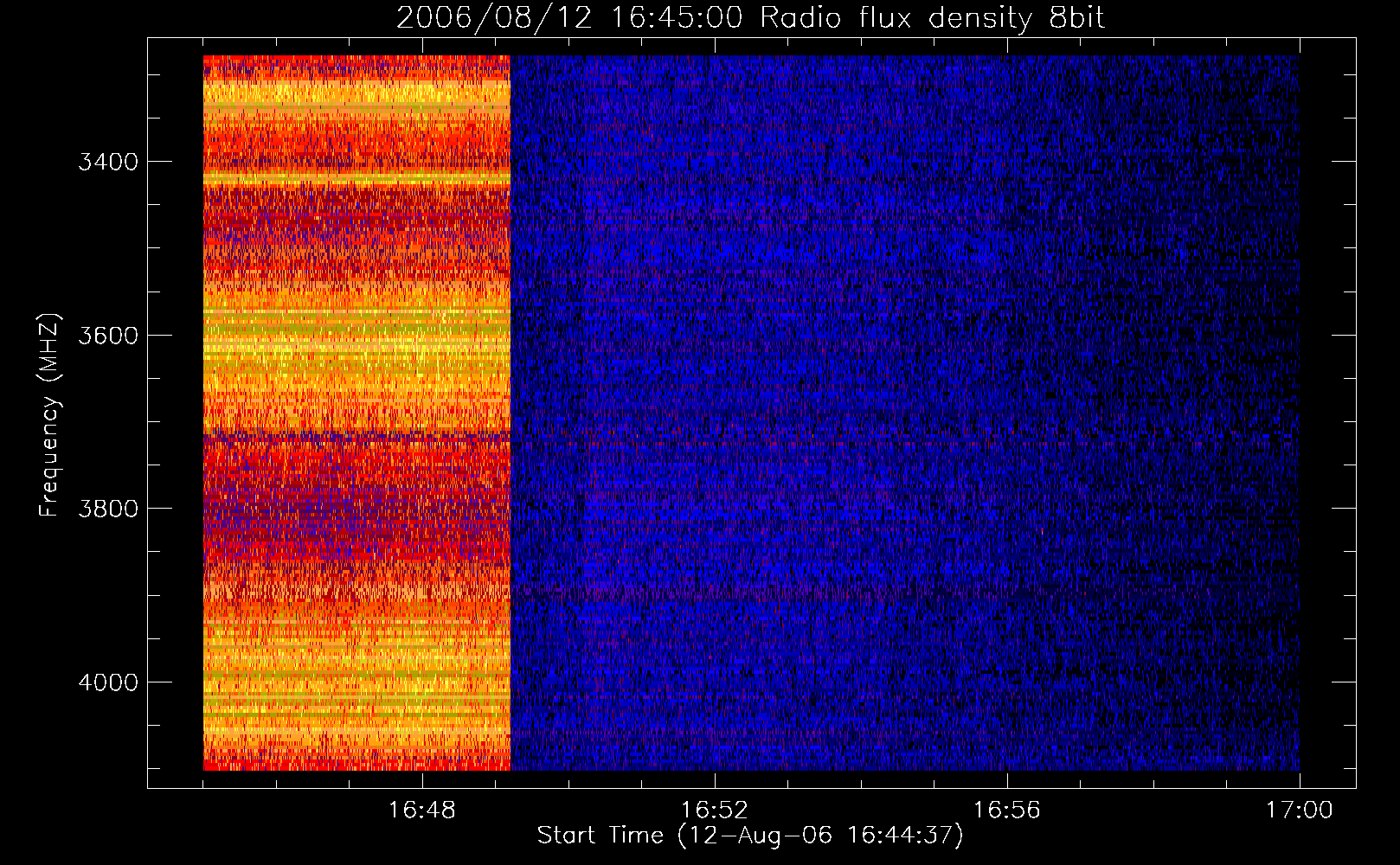Screen dimensions: 1400x865
Task: Click the 'Start Time (12-Aug-06 16:44:37)' label
Action: pos(750,836)
